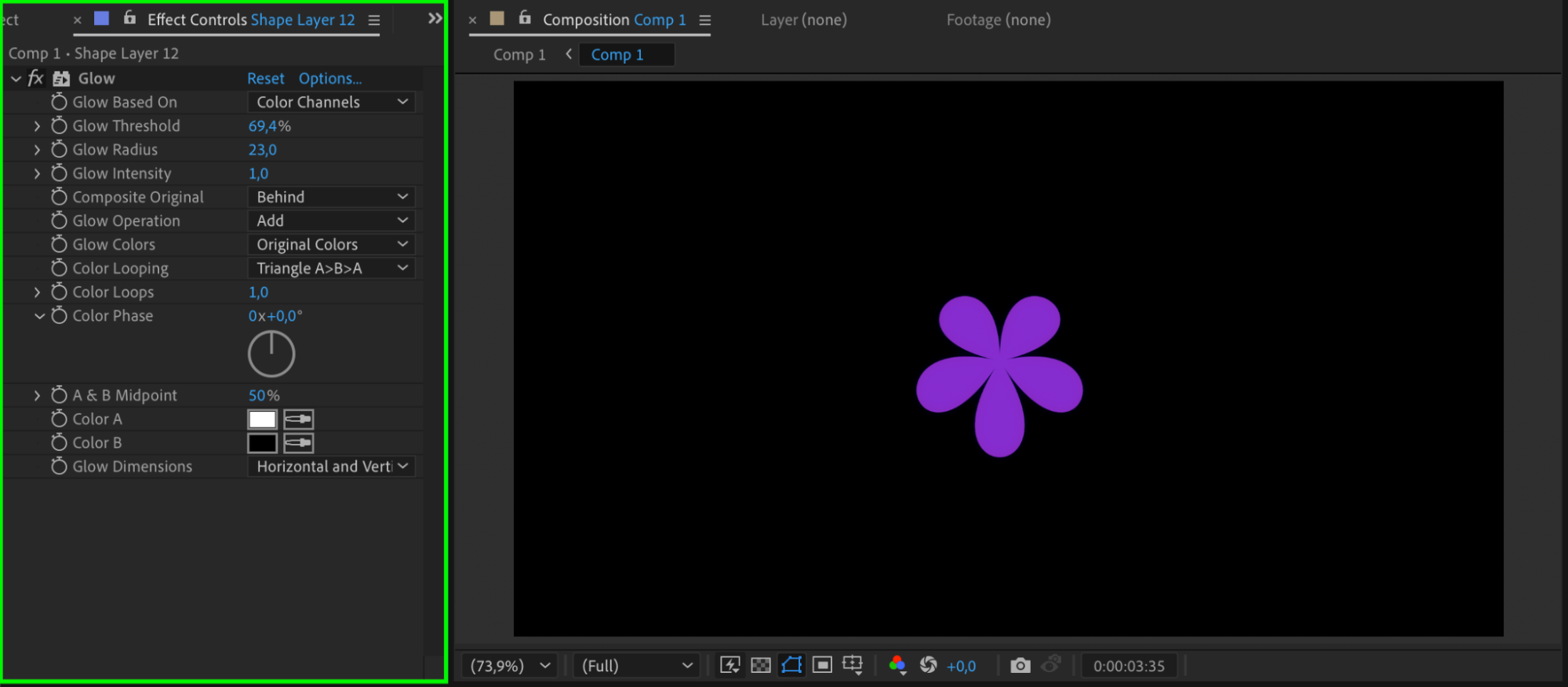Click Reset for the Glow effect
The width and height of the screenshot is (1568, 687).
265,78
